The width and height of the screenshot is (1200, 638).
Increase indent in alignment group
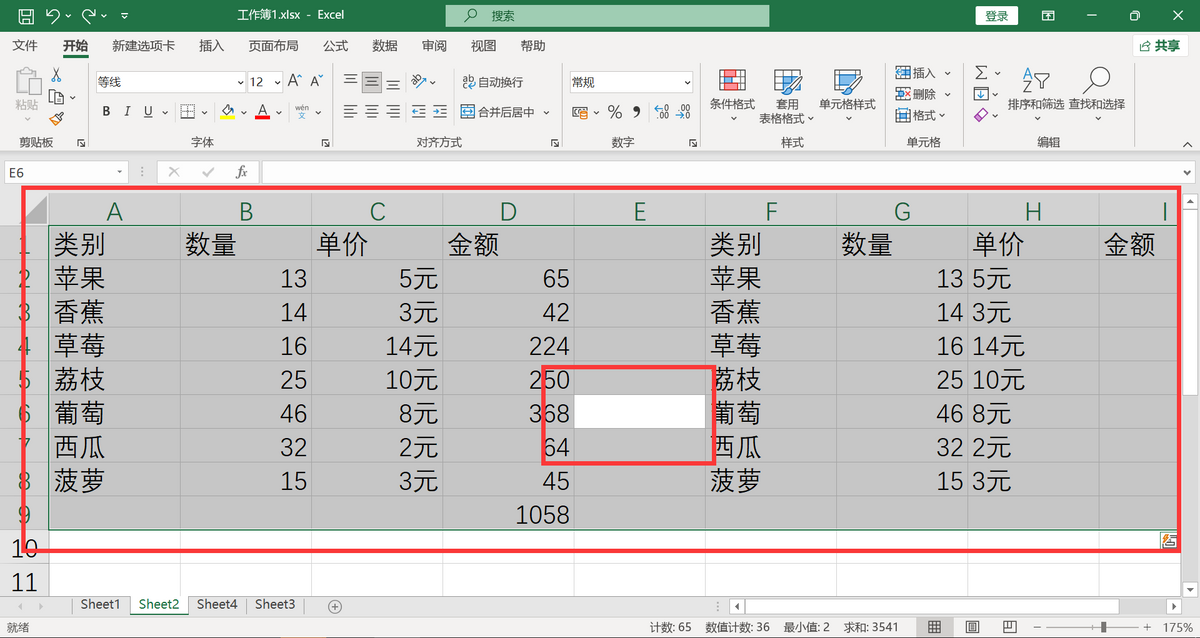(441, 112)
